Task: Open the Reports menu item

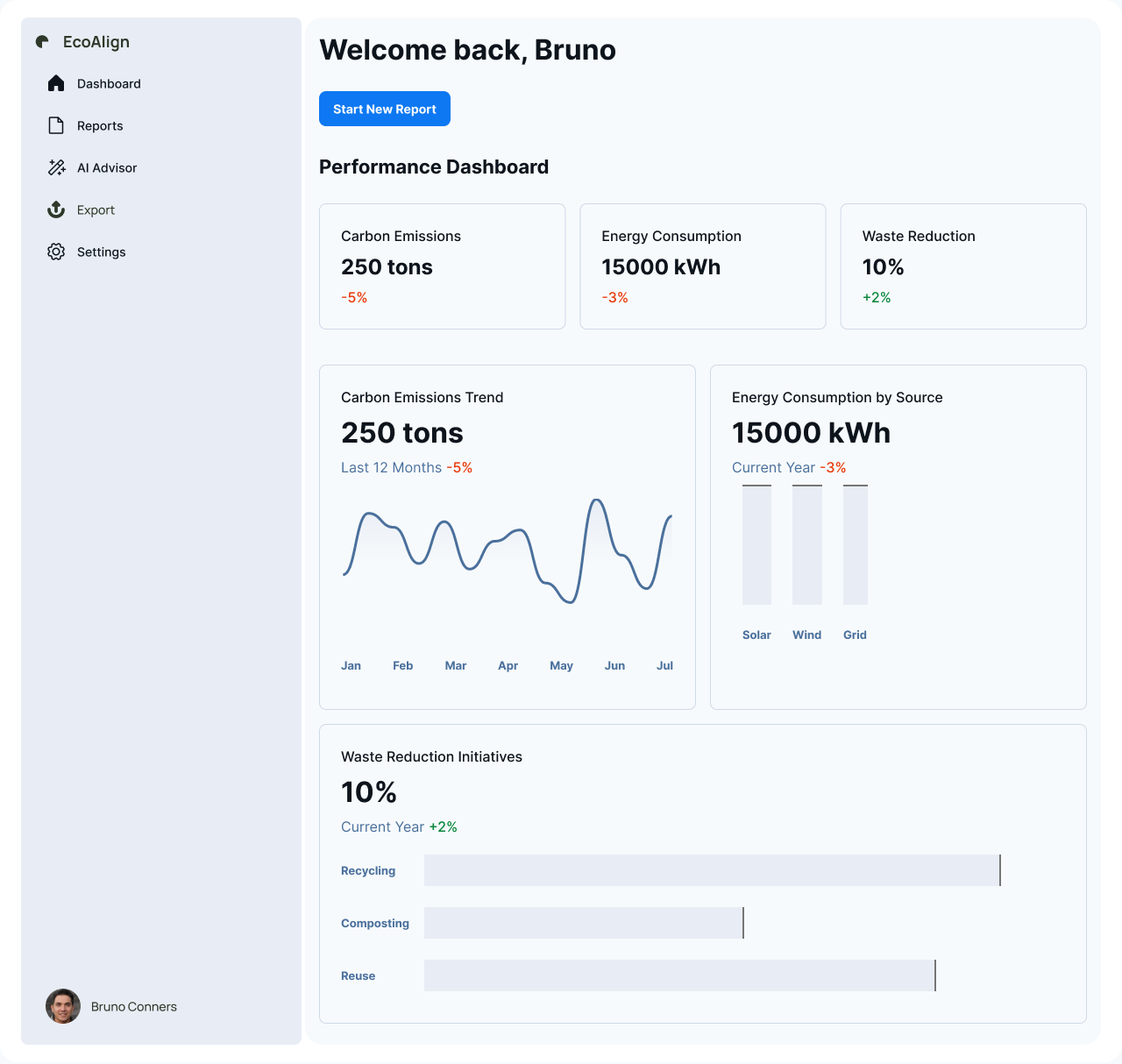Action: click(x=100, y=125)
